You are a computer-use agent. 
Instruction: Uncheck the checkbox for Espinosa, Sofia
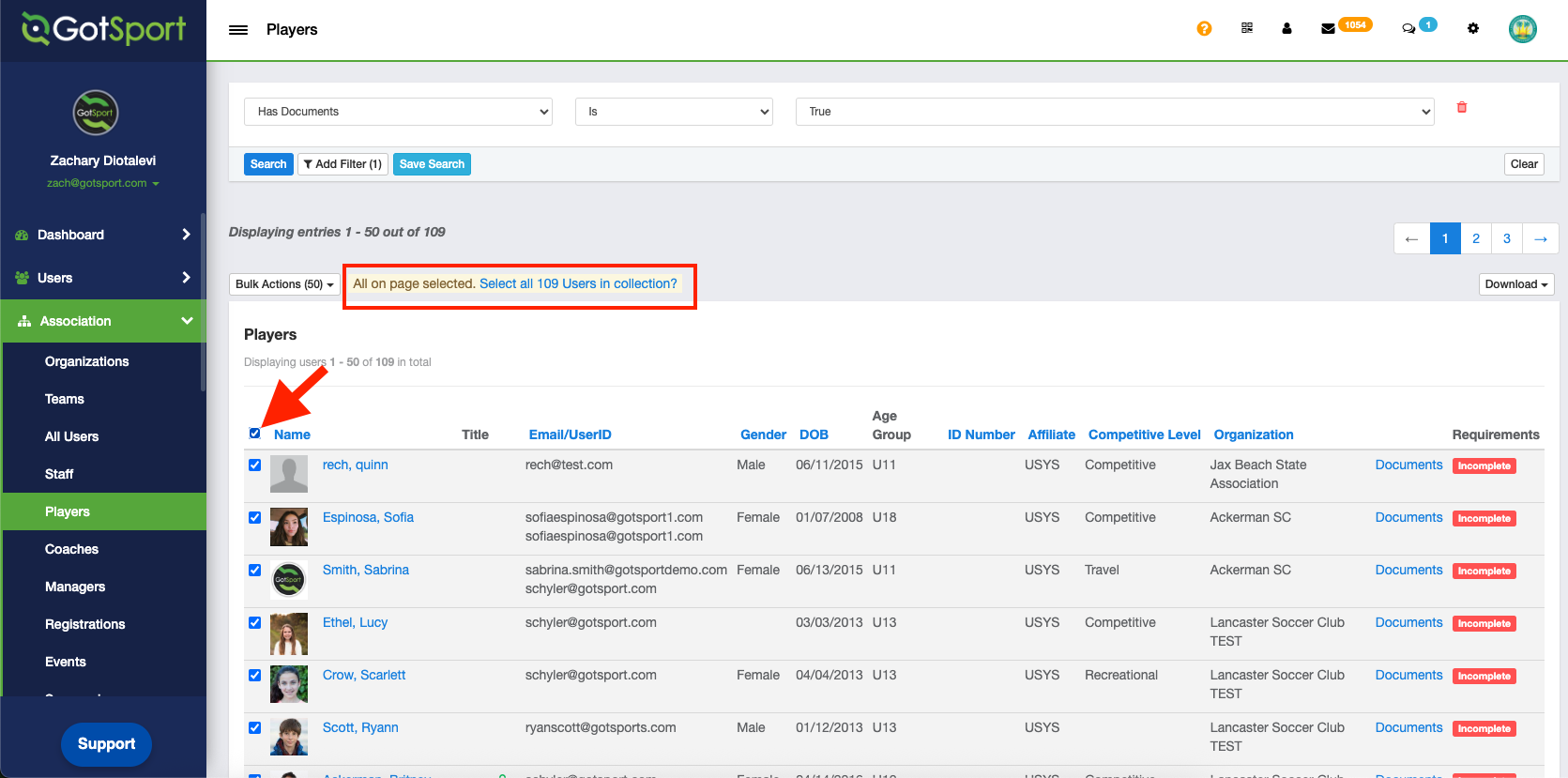255,518
